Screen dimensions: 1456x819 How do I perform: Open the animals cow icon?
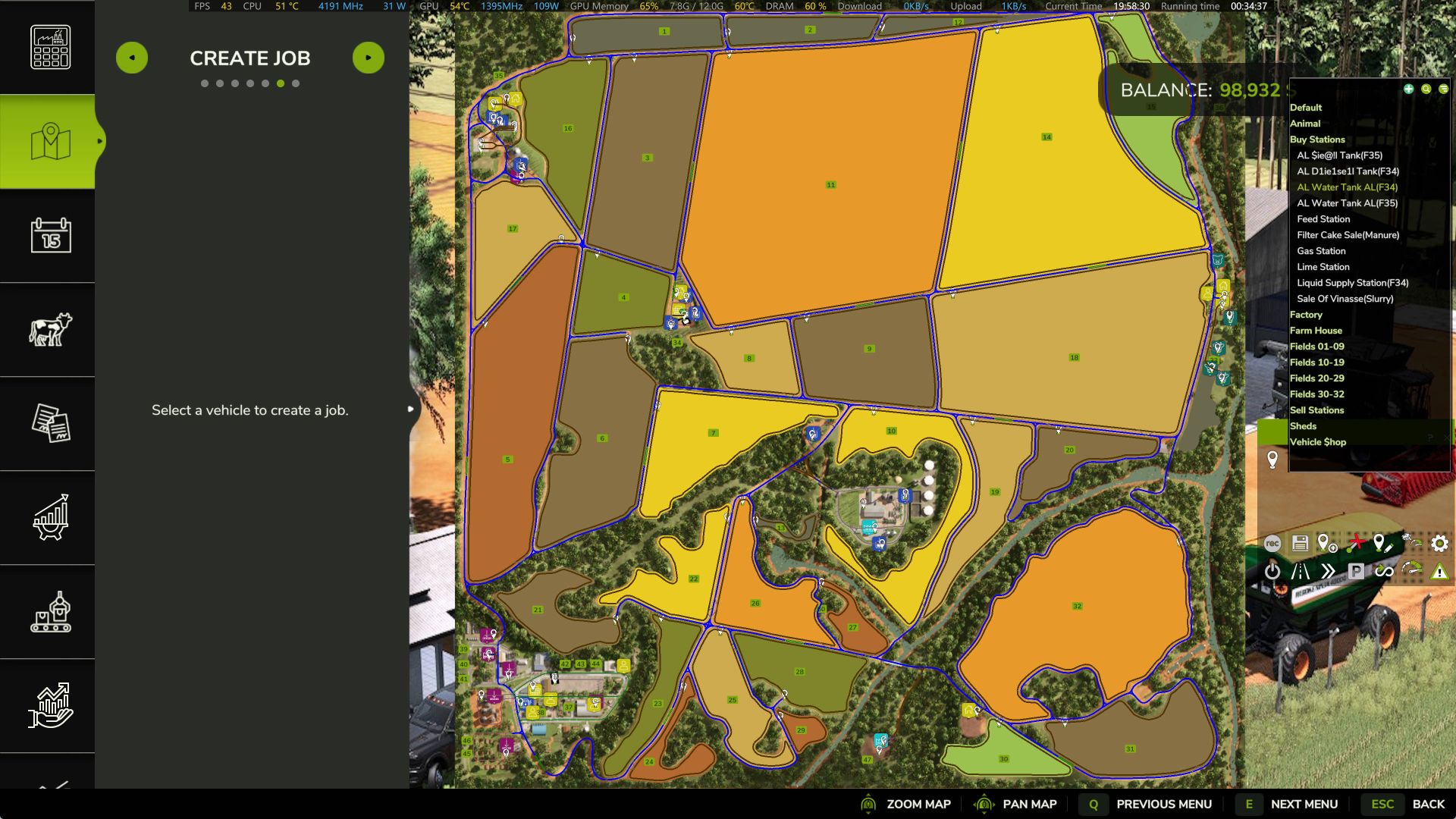(x=50, y=329)
